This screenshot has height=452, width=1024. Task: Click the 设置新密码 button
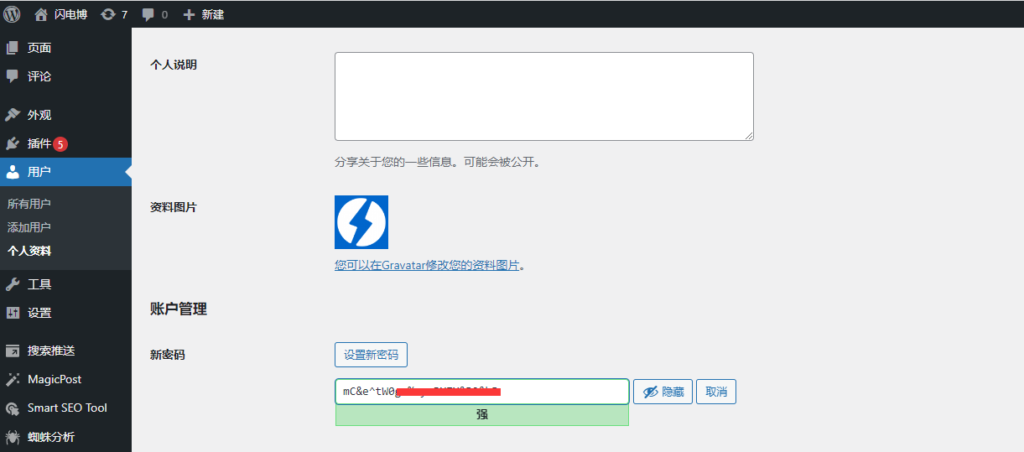pyautogui.click(x=371, y=355)
